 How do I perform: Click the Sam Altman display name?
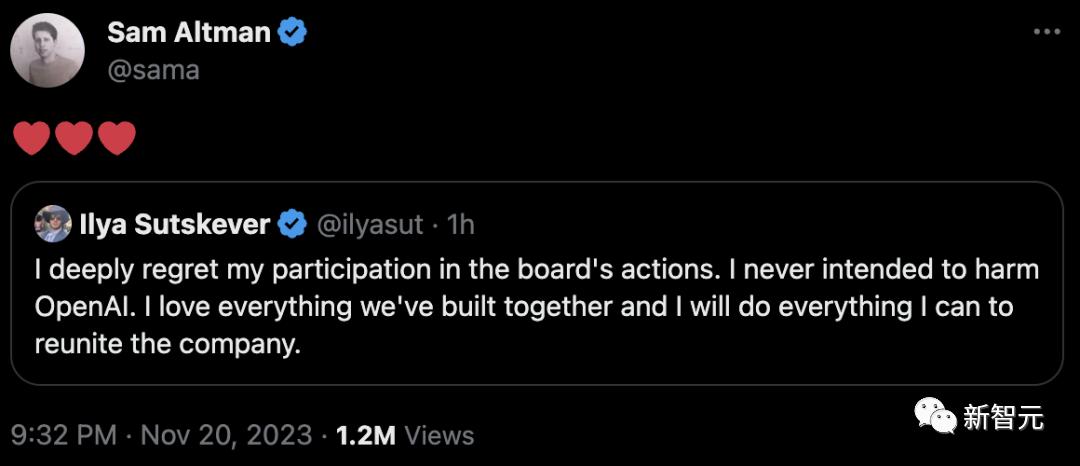(x=189, y=32)
